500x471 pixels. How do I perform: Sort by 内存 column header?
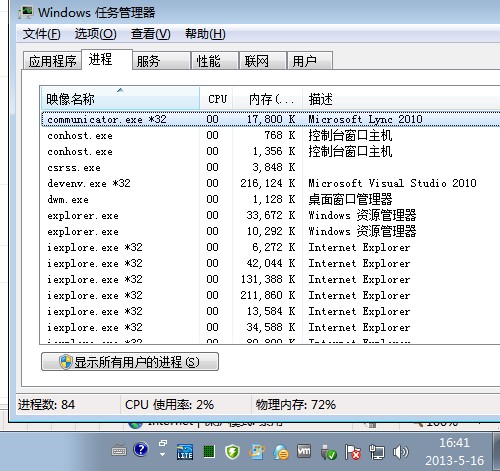tap(268, 99)
